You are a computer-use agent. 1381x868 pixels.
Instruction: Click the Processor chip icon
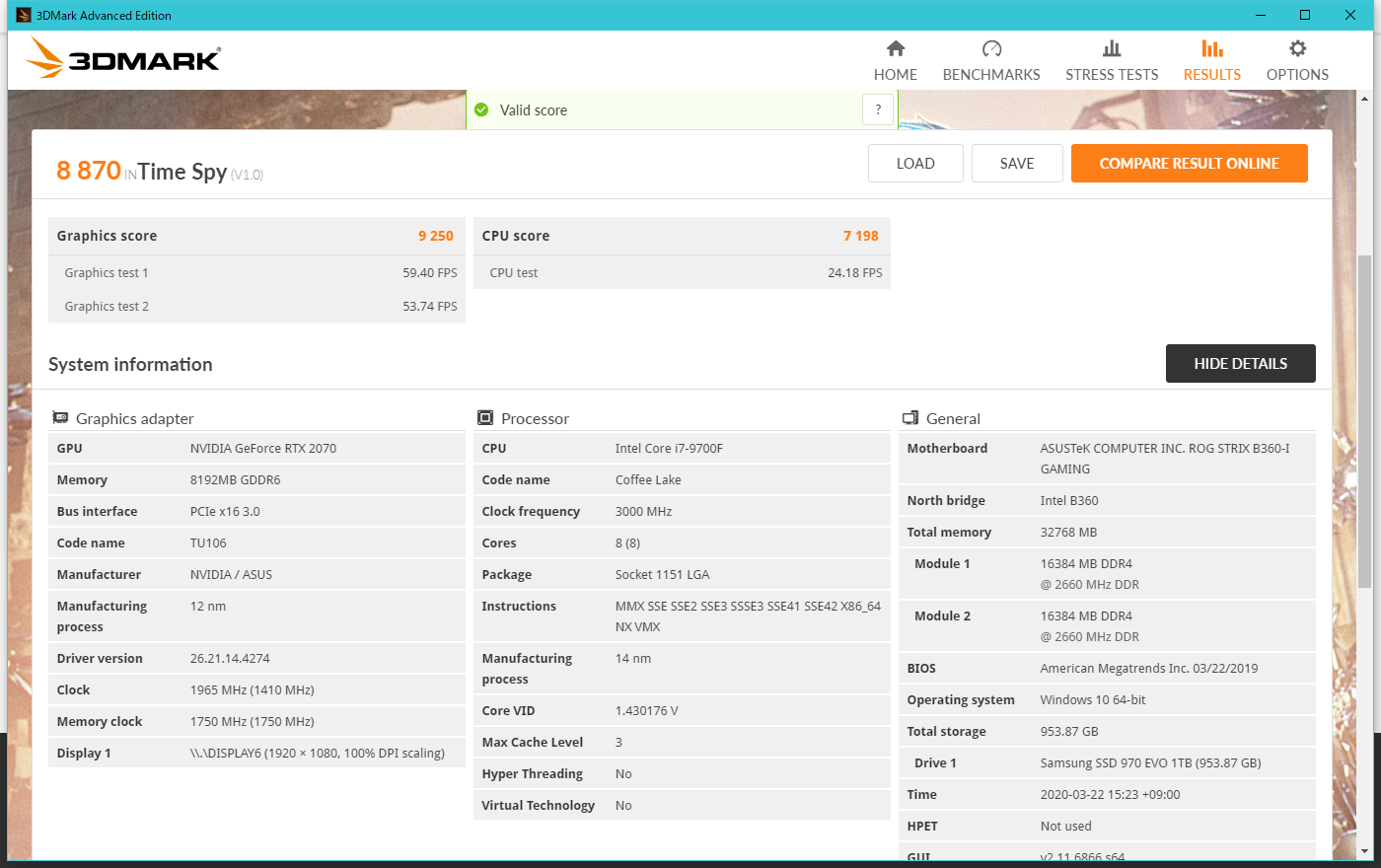(x=485, y=418)
